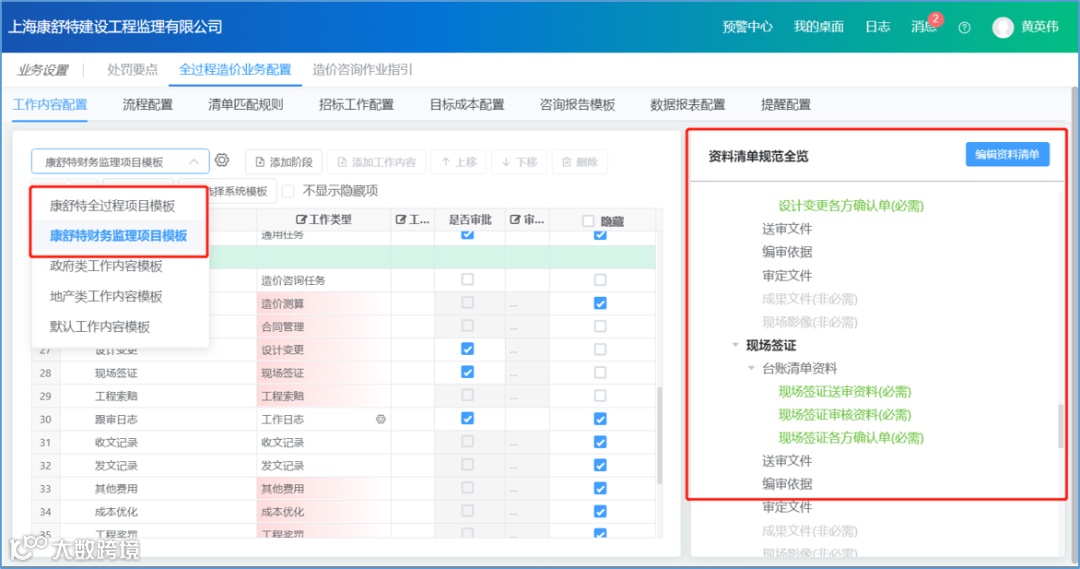Check 是否审批 for the 造价咨询任务 row
This screenshot has width=1080, height=569.
pos(468,279)
